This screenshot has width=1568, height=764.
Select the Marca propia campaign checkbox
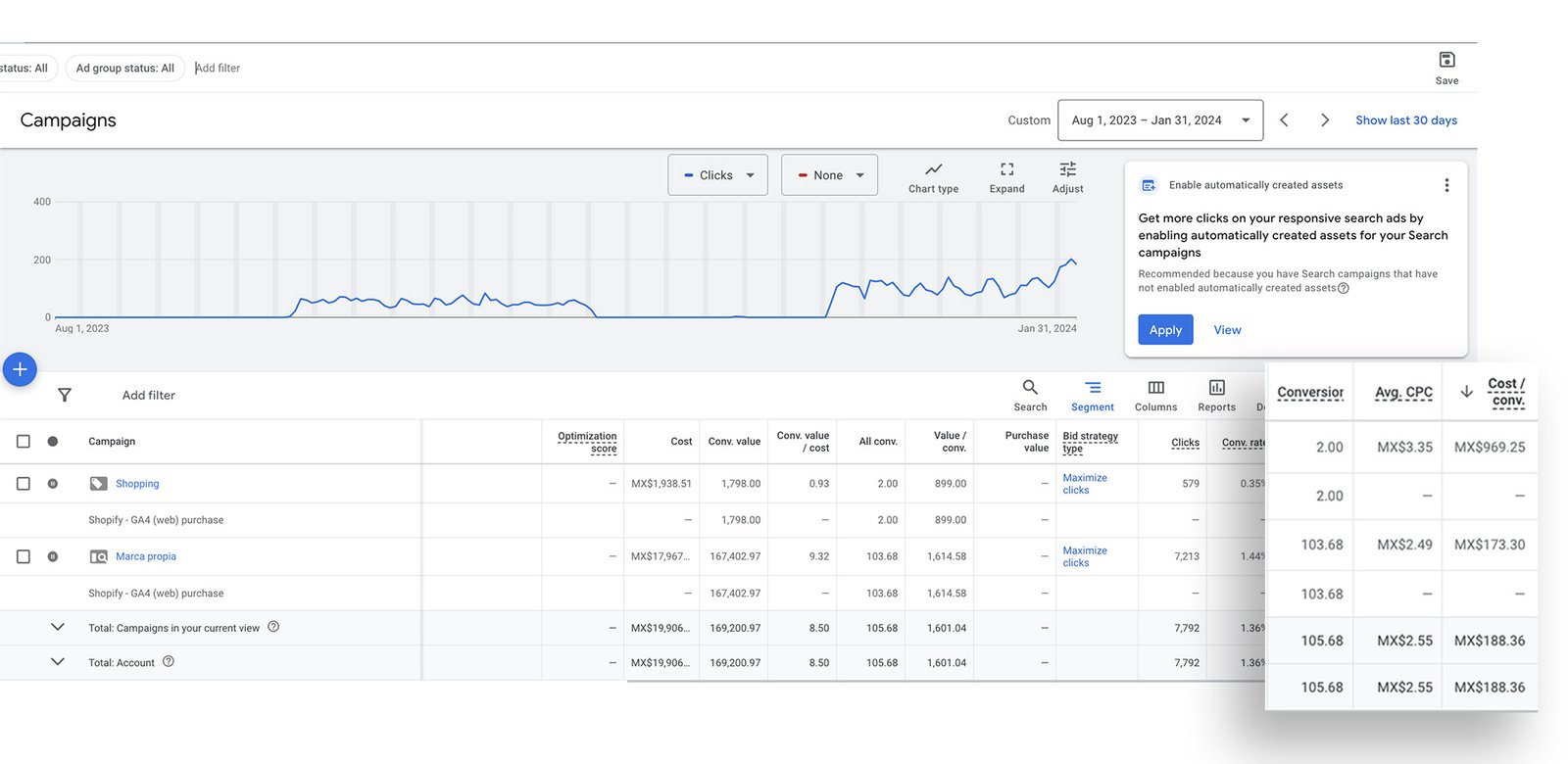click(x=24, y=556)
